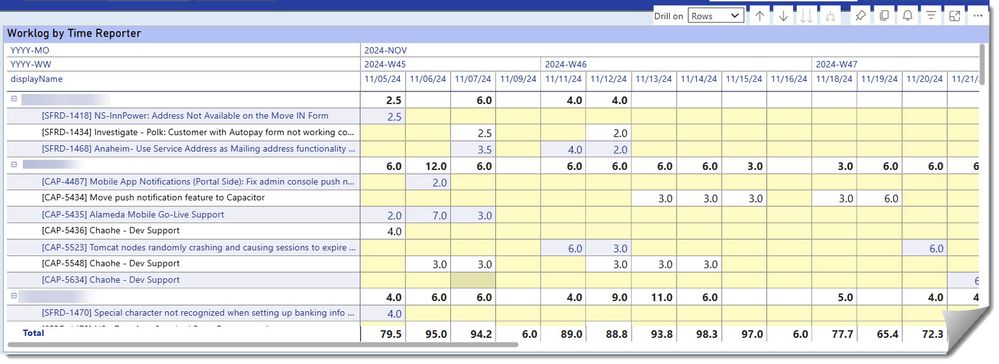
Task: Click the 11/19/24 date column header
Action: click(x=879, y=79)
